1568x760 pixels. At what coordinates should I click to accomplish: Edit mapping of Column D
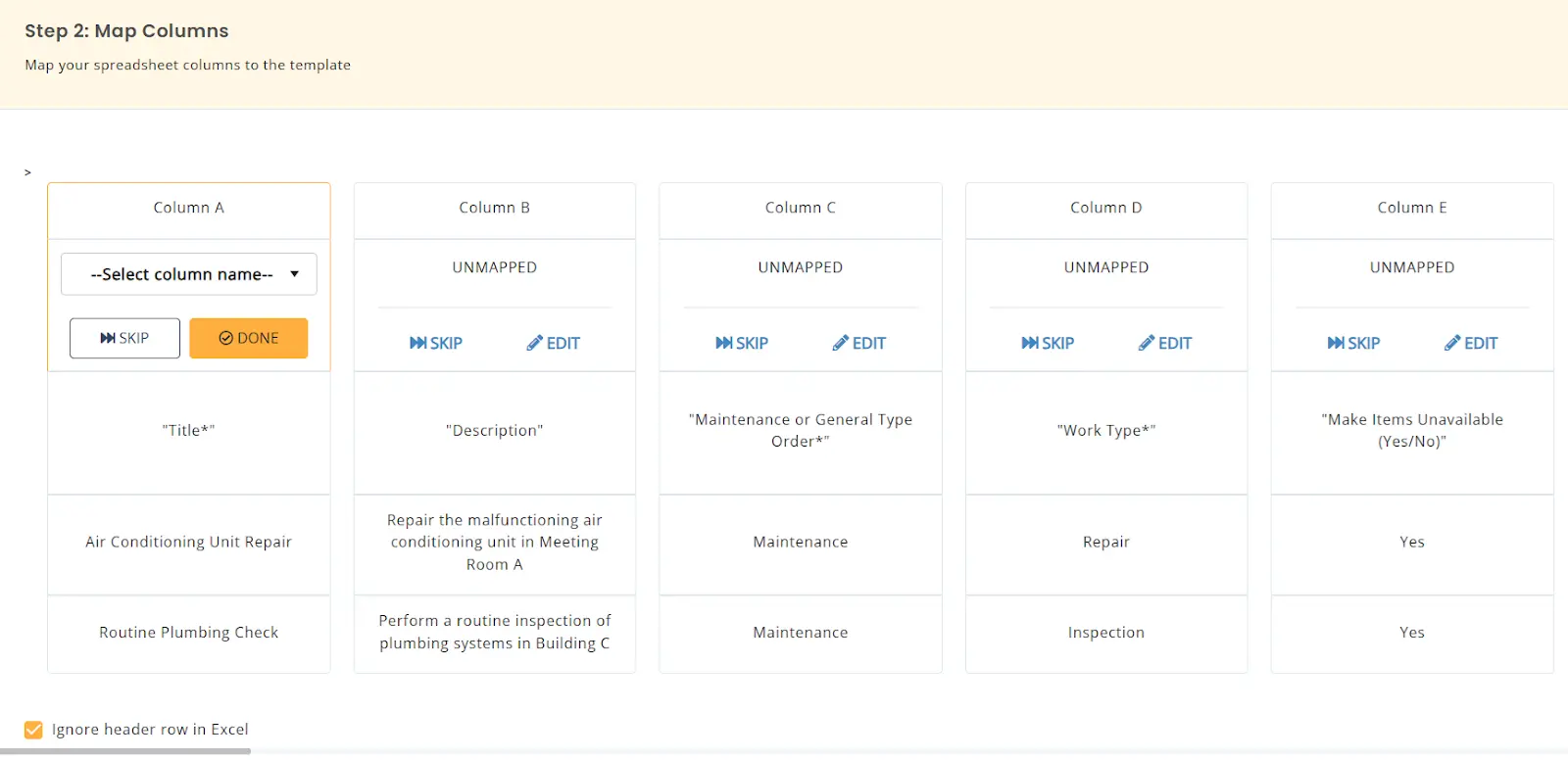coord(1165,343)
